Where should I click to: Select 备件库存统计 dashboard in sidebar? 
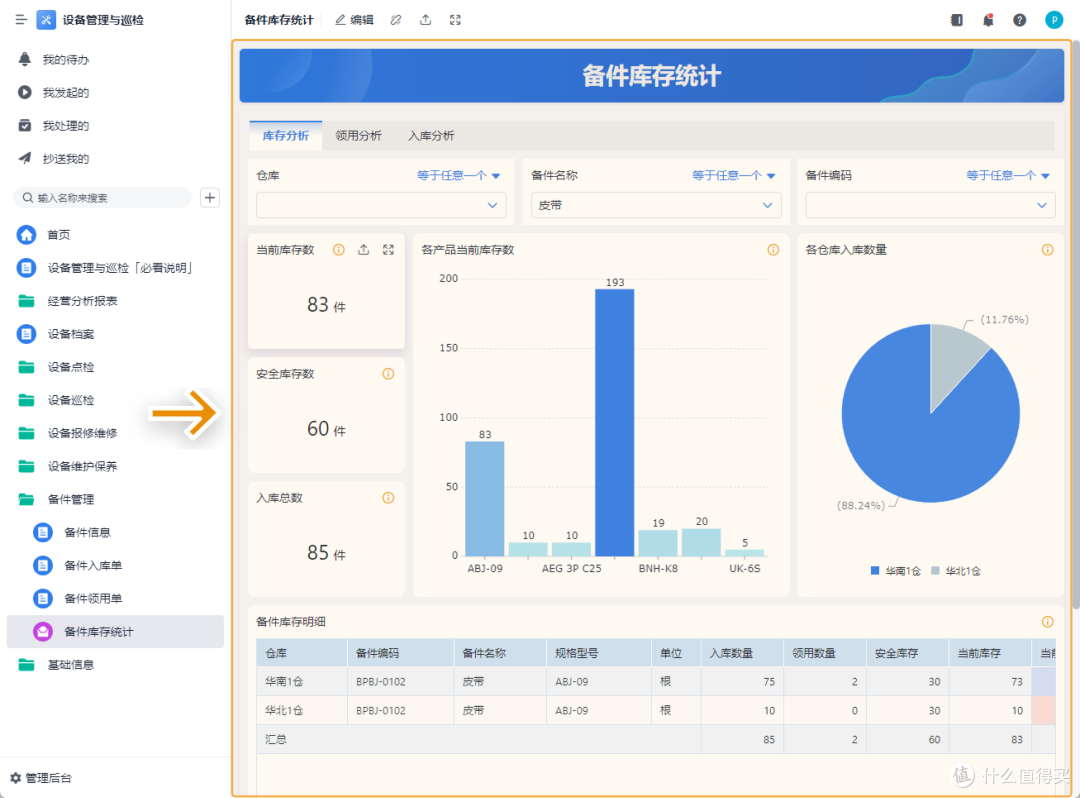pyautogui.click(x=115, y=631)
